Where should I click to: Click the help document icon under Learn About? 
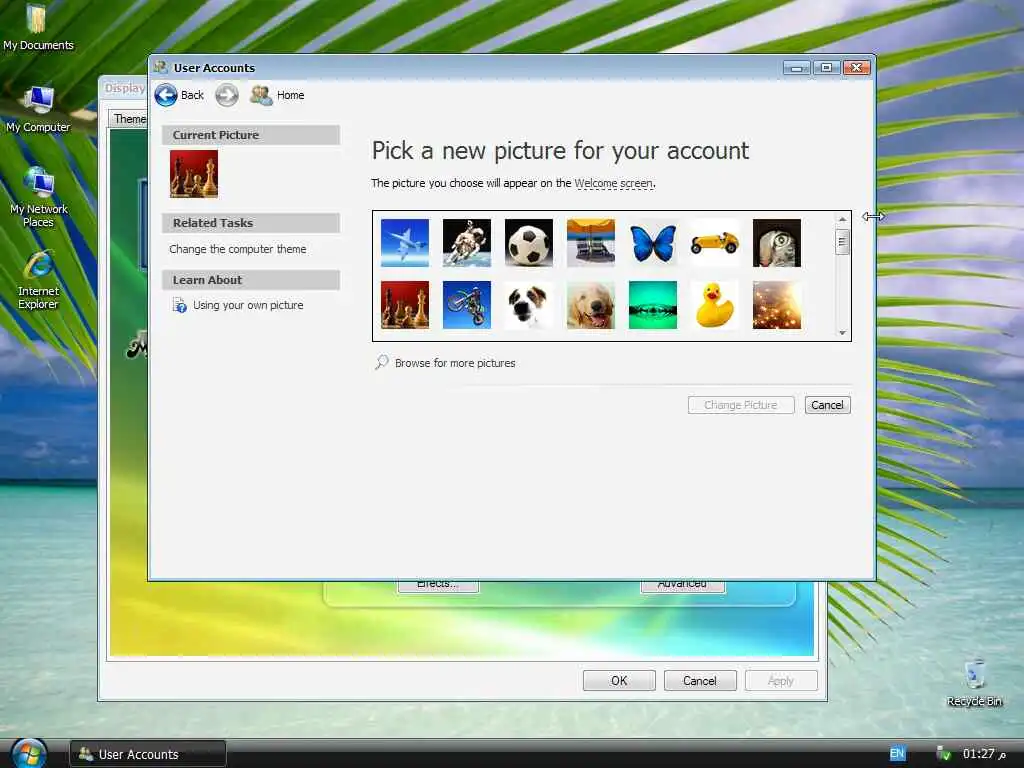tap(179, 305)
